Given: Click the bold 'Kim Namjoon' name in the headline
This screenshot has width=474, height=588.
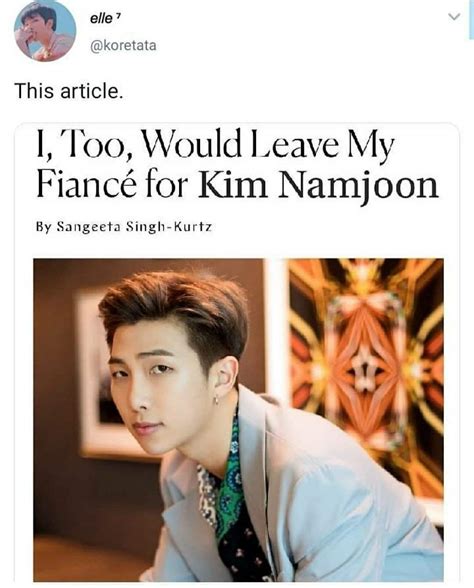Looking at the screenshot, I should (x=318, y=184).
